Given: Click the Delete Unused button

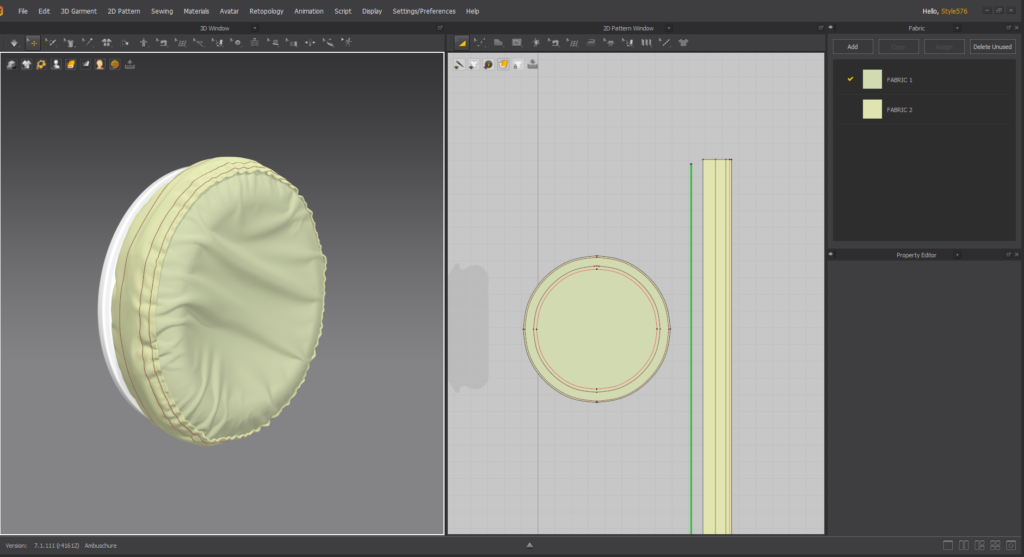Looking at the screenshot, I should point(992,47).
